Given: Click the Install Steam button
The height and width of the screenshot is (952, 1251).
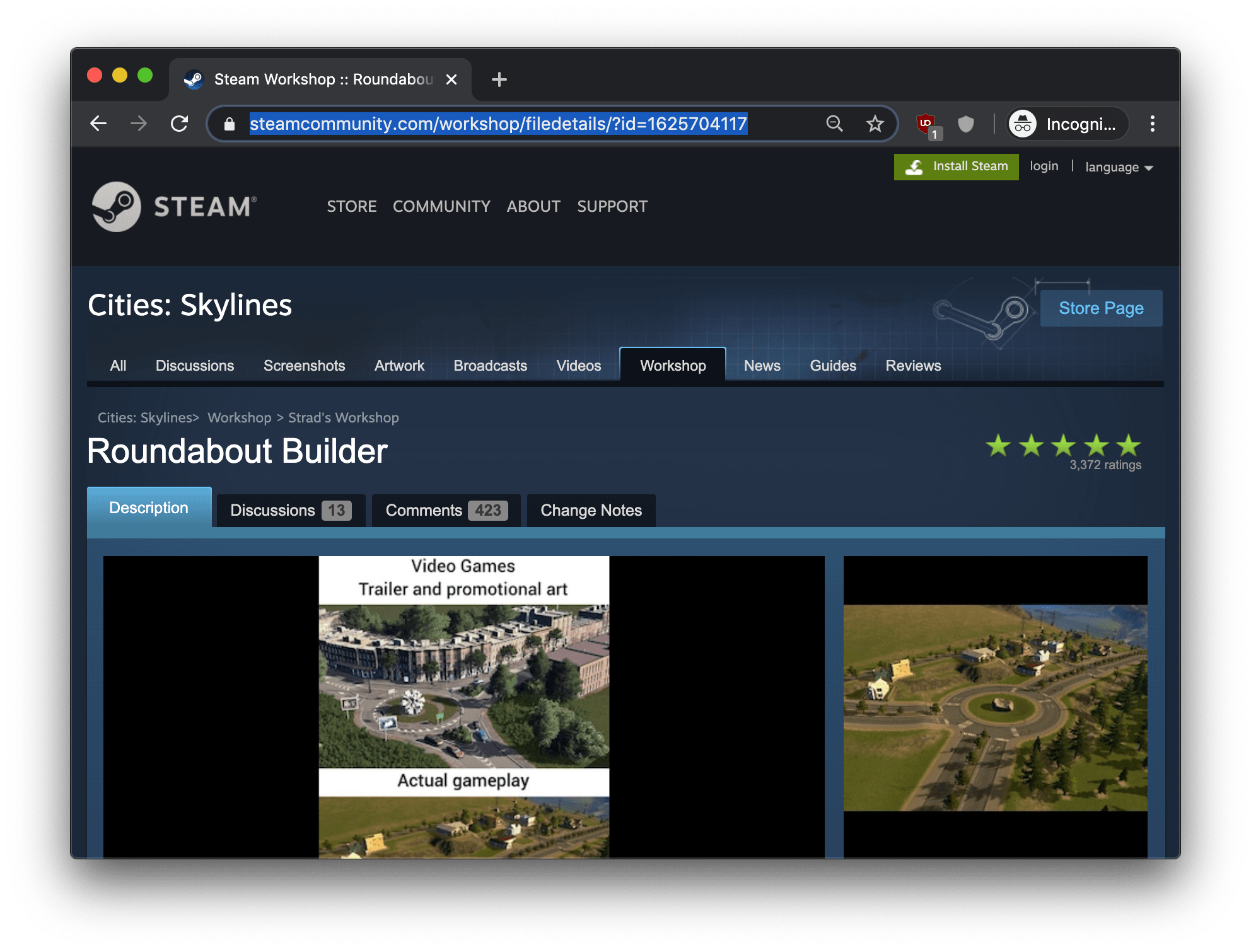Looking at the screenshot, I should pyautogui.click(x=956, y=166).
